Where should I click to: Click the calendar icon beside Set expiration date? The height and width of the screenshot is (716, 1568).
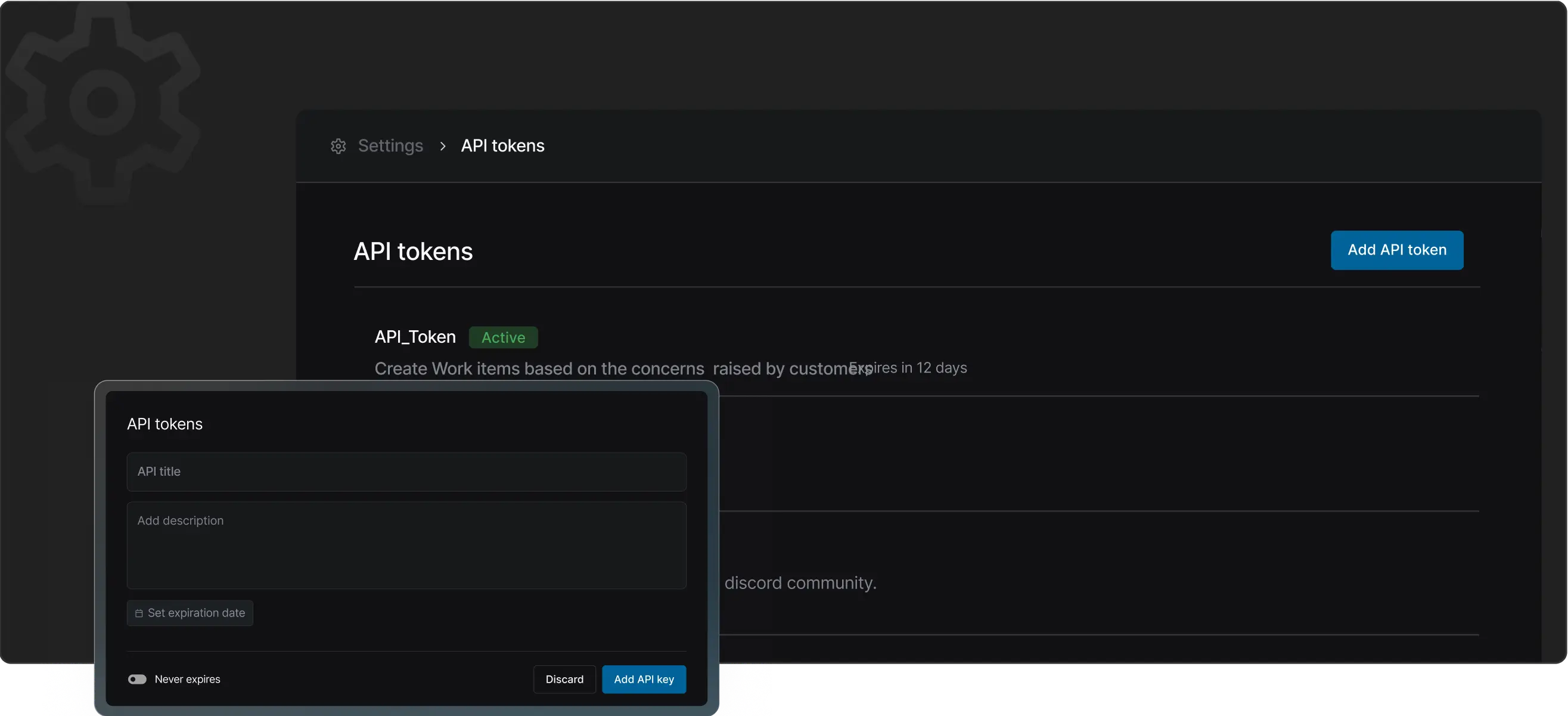[x=139, y=613]
